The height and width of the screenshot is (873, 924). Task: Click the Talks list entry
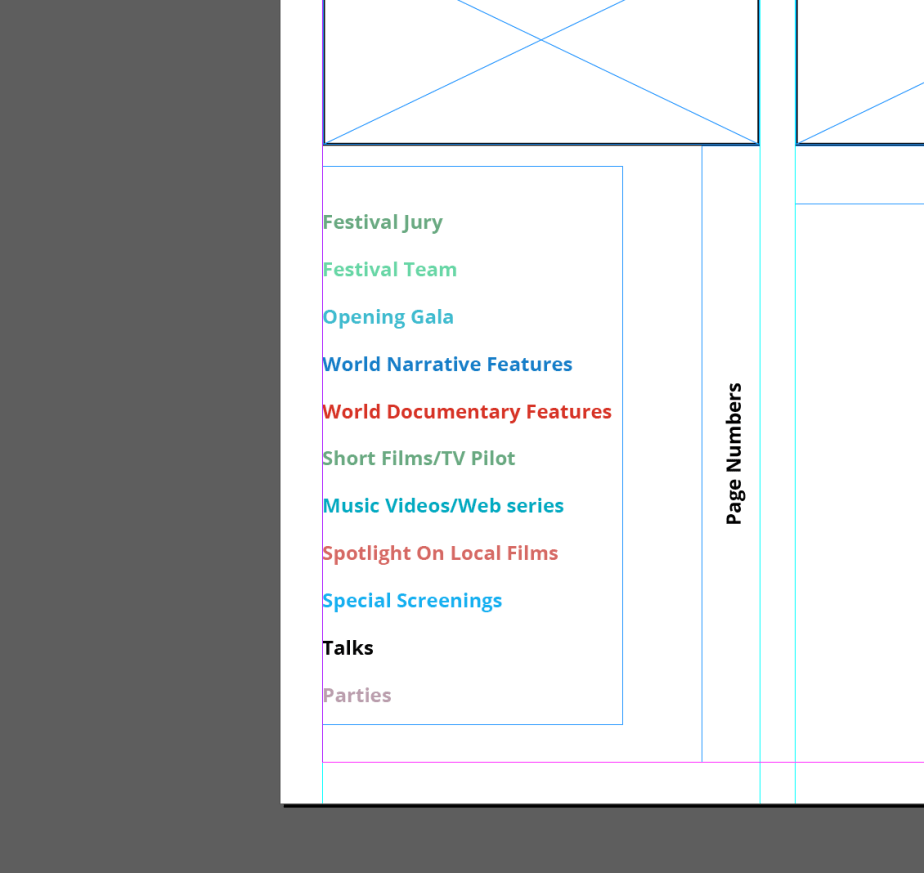click(348, 647)
